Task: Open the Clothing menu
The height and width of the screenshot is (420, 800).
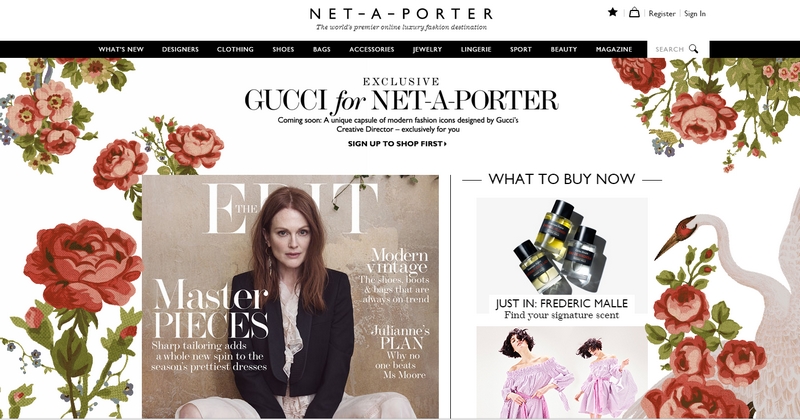Action: coord(235,50)
